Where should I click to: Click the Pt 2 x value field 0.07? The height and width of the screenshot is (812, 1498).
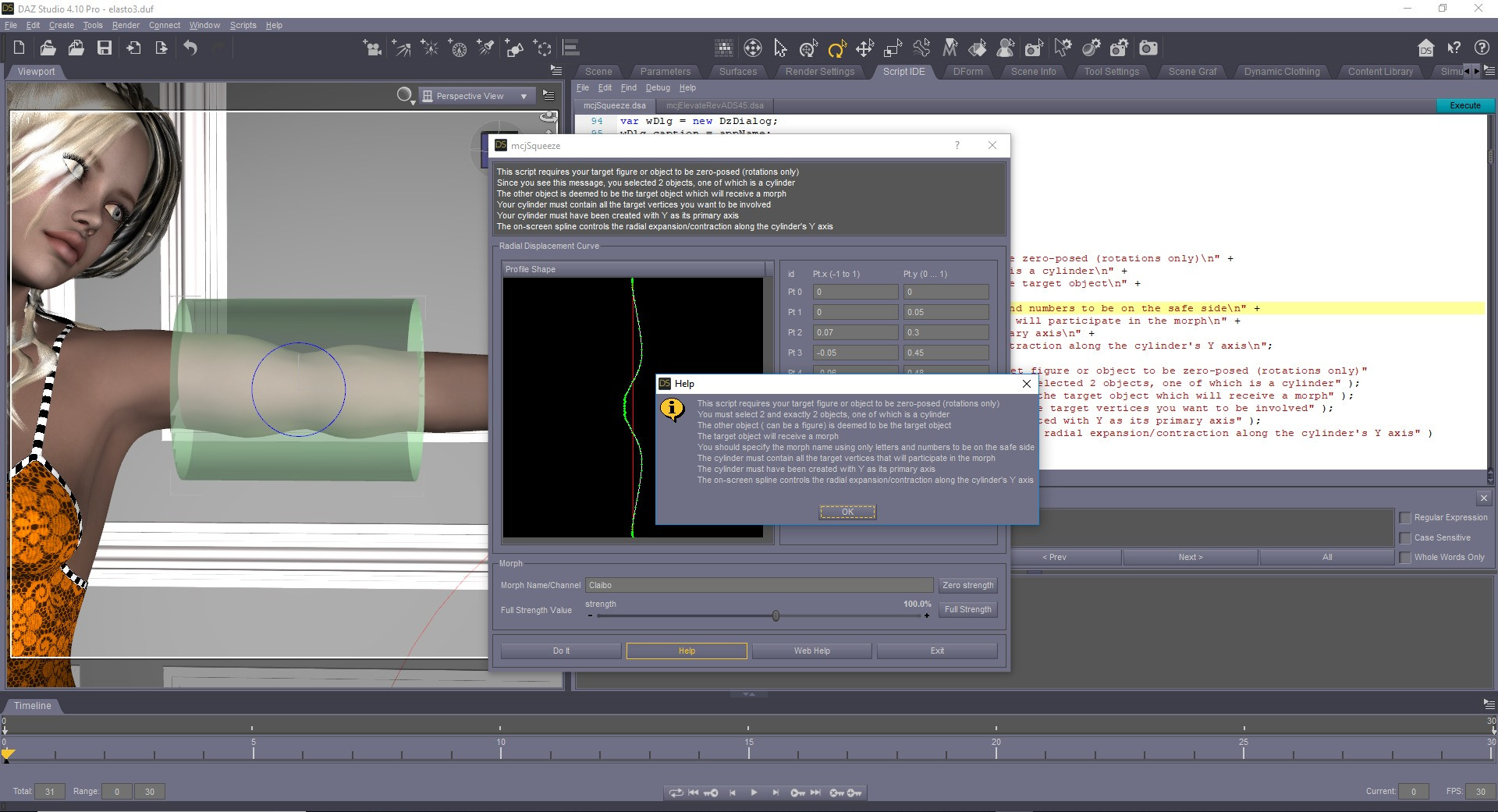pos(856,333)
